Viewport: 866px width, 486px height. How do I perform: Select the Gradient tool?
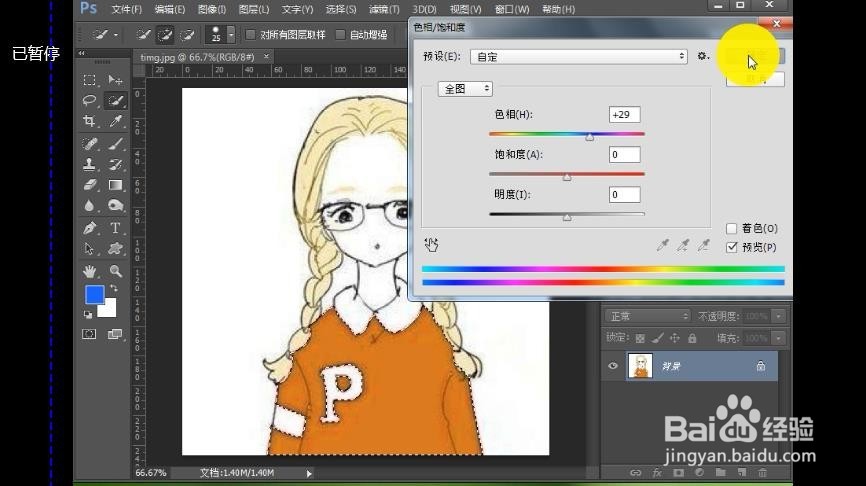[x=115, y=185]
